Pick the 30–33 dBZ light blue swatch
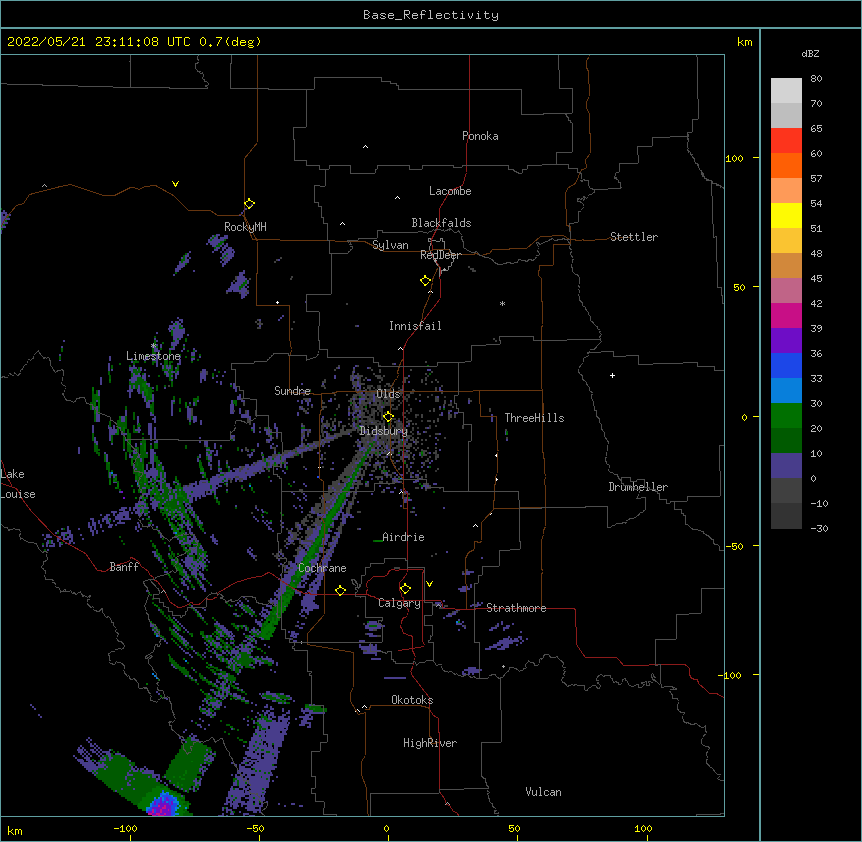 click(786, 391)
